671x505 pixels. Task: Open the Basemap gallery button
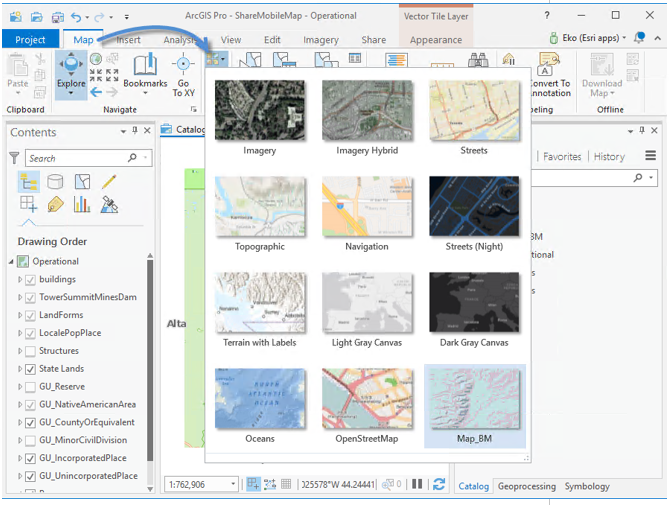(217, 58)
